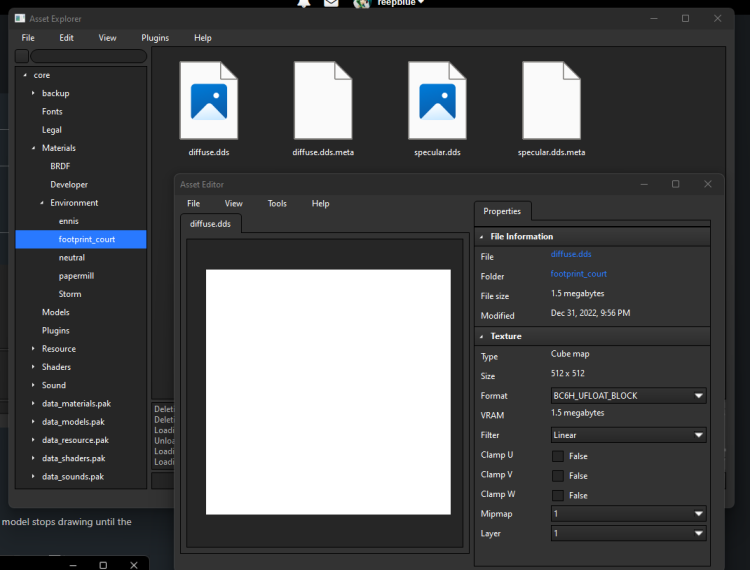750x570 pixels.
Task: Select the diffuse.dds.meta file icon
Action: click(x=323, y=100)
